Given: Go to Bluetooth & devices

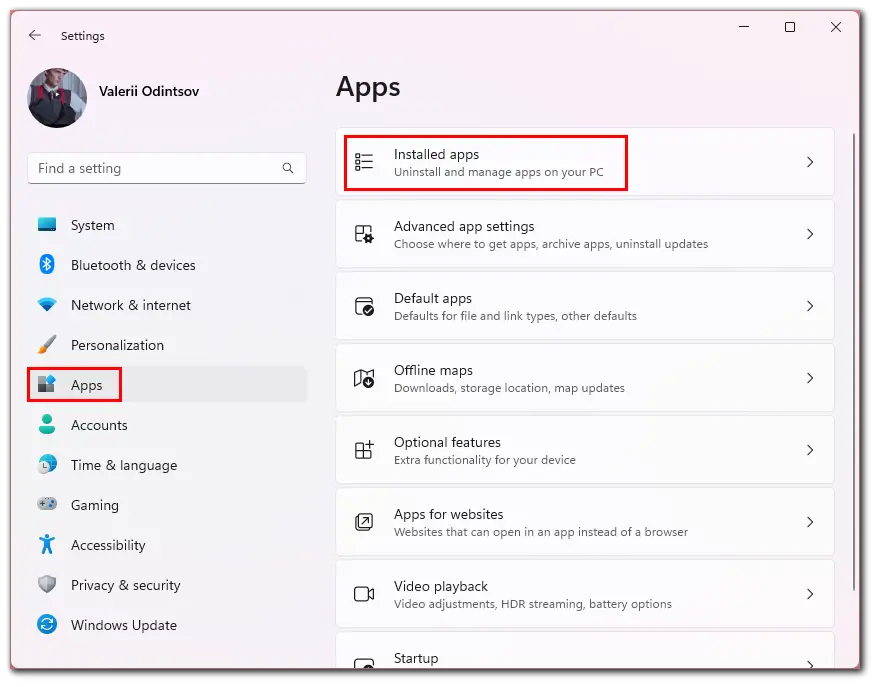Looking at the screenshot, I should pos(167,265).
